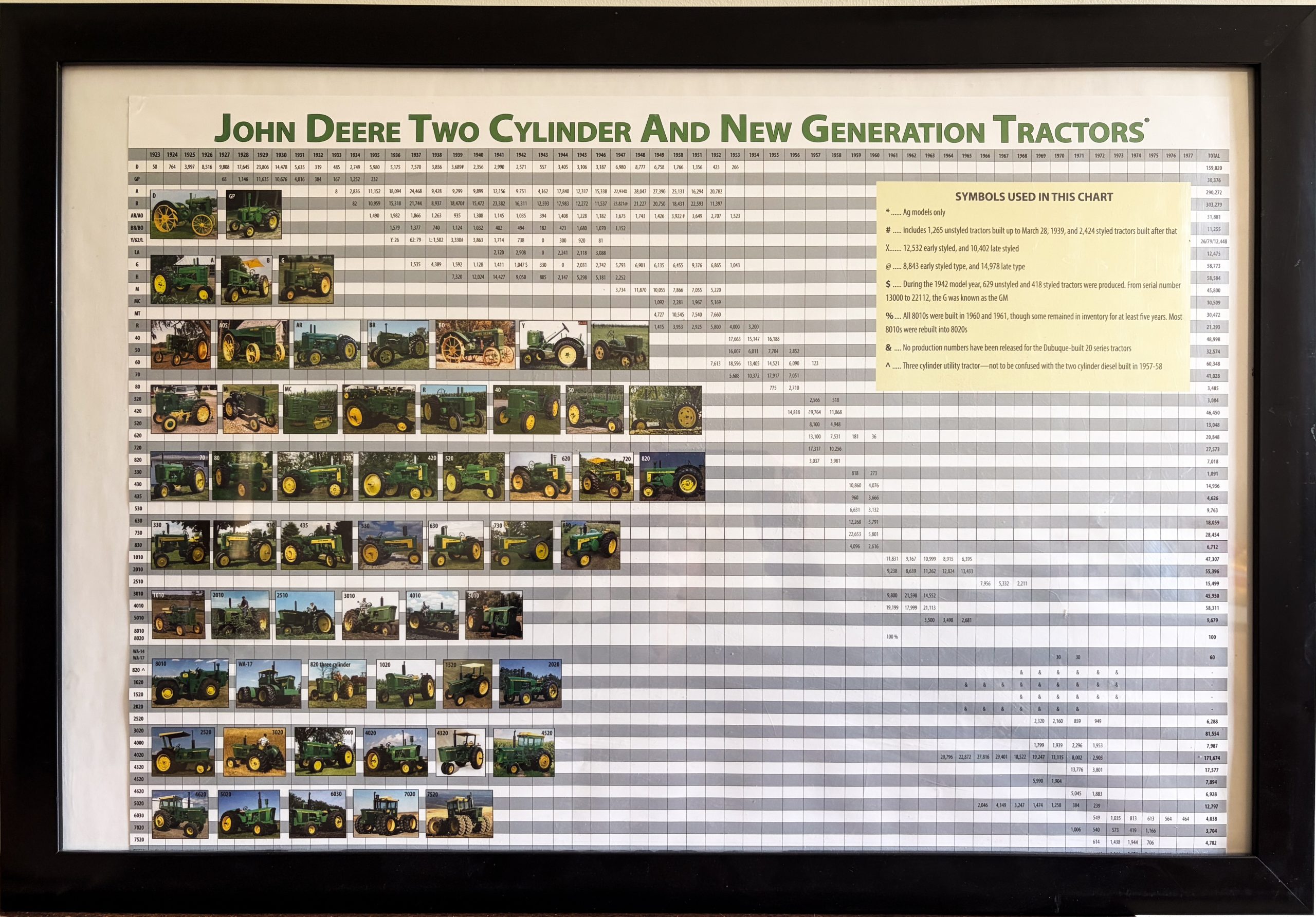Select the Model 630 tractor photo
1316x917 pixels.
tap(455, 544)
